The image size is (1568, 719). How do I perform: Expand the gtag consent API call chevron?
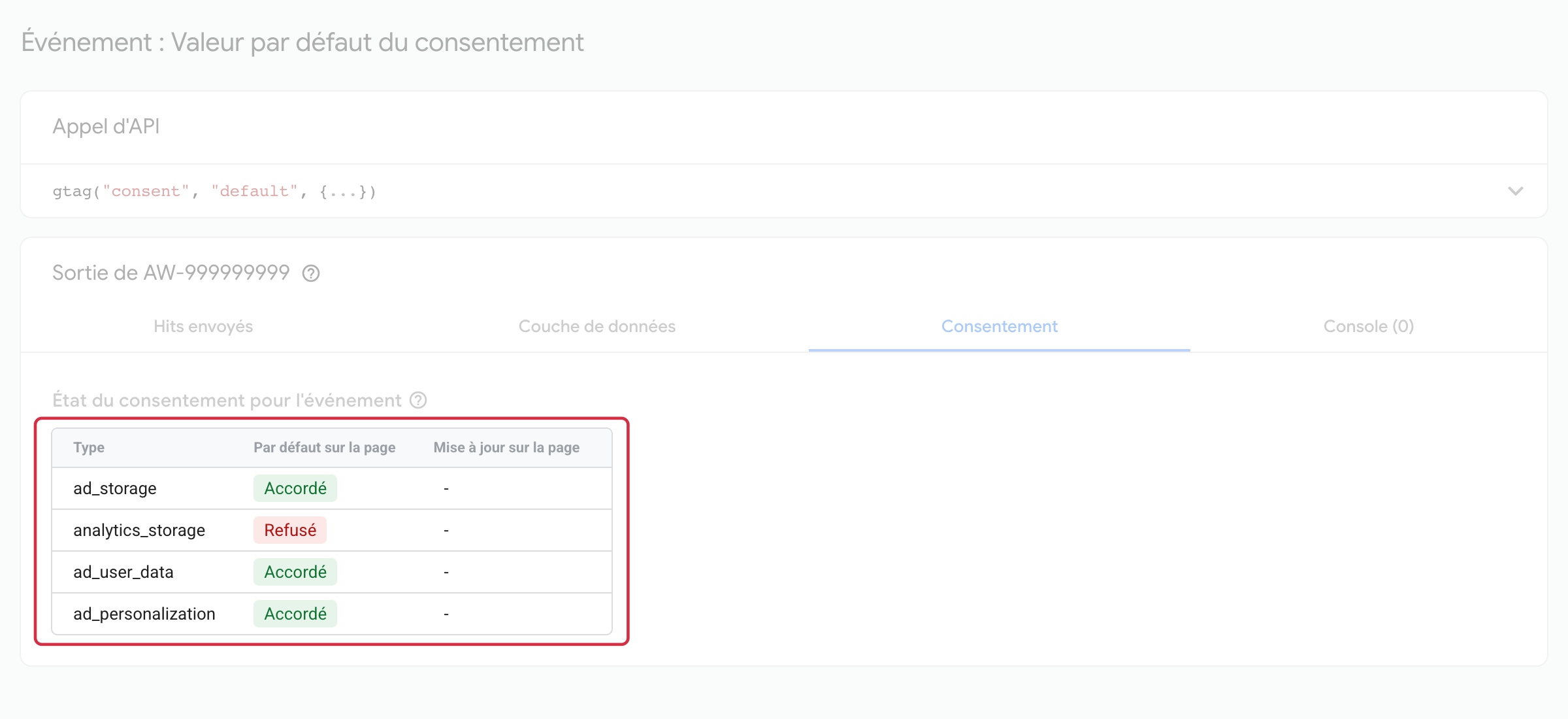[x=1515, y=191]
